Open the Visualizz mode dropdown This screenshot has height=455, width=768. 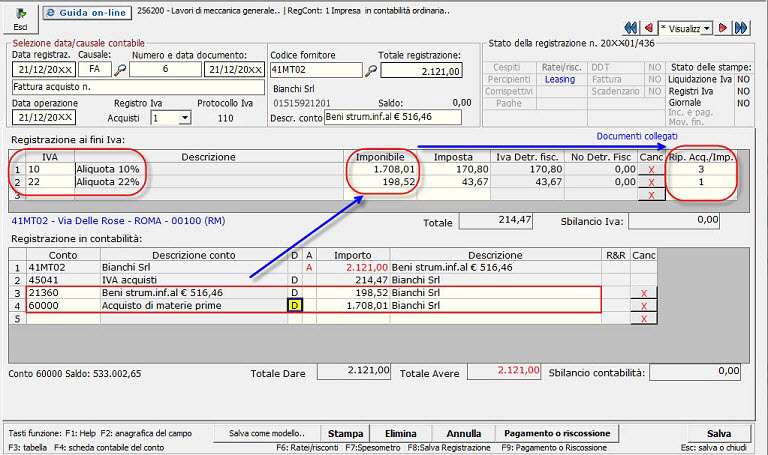[706, 28]
